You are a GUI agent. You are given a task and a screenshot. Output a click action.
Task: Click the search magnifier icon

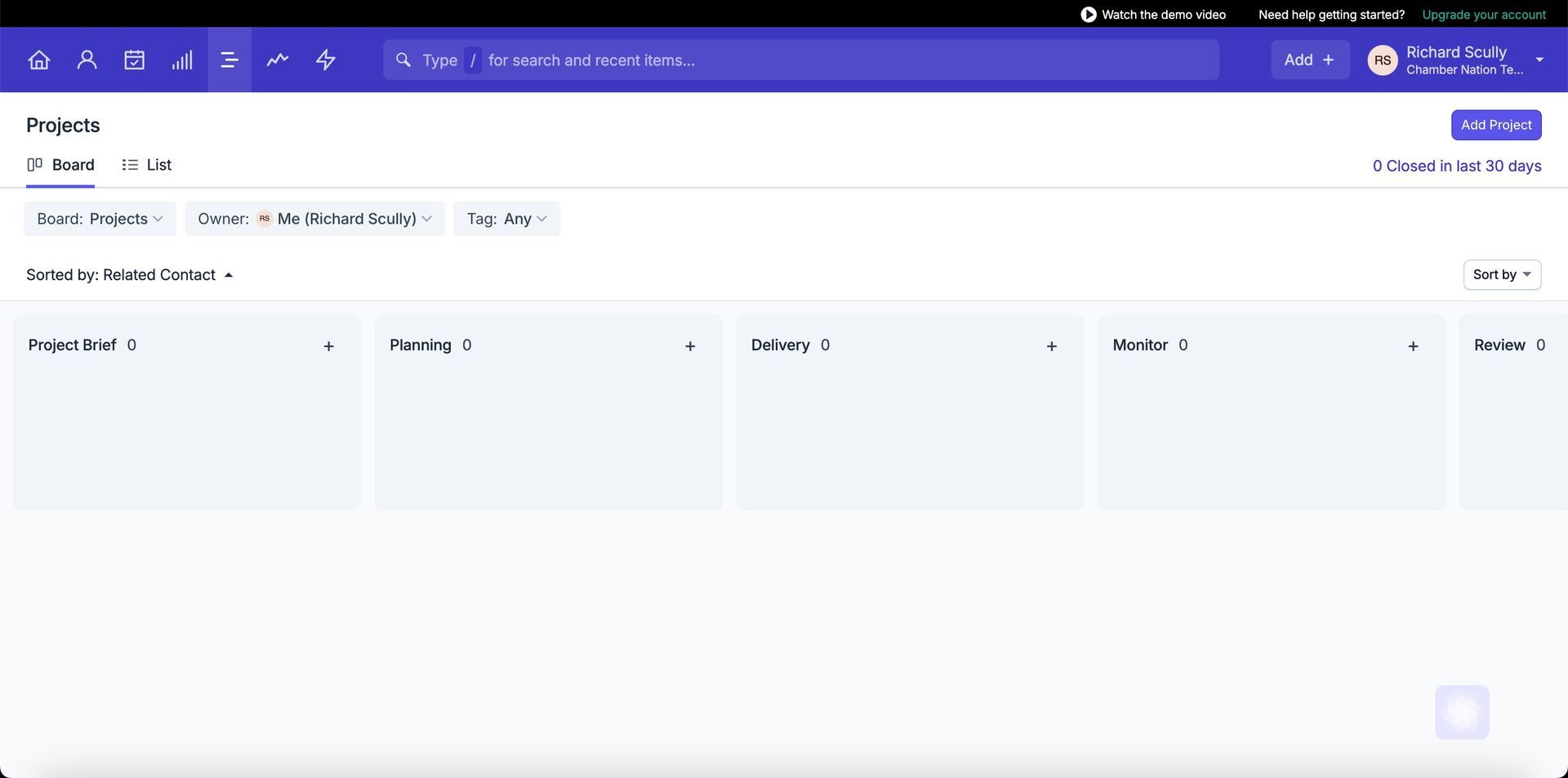[403, 60]
